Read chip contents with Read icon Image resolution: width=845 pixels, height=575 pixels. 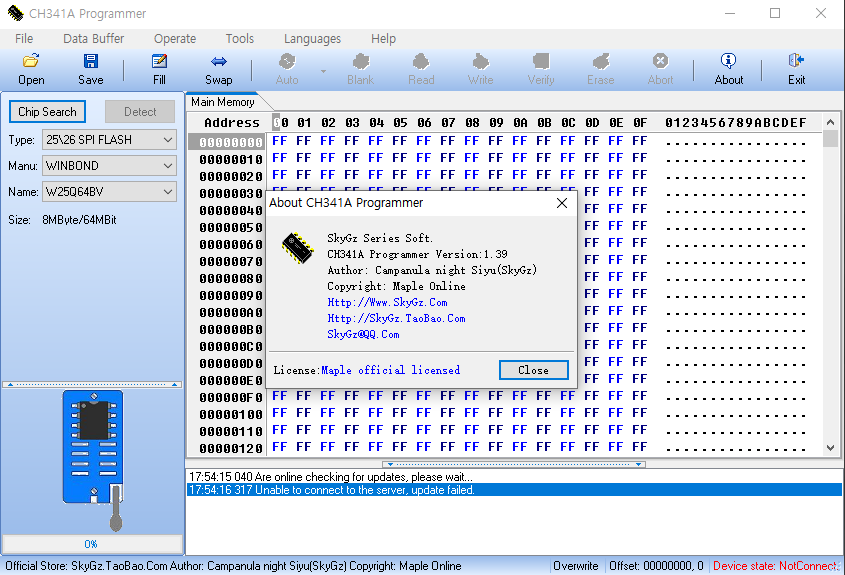[421, 70]
